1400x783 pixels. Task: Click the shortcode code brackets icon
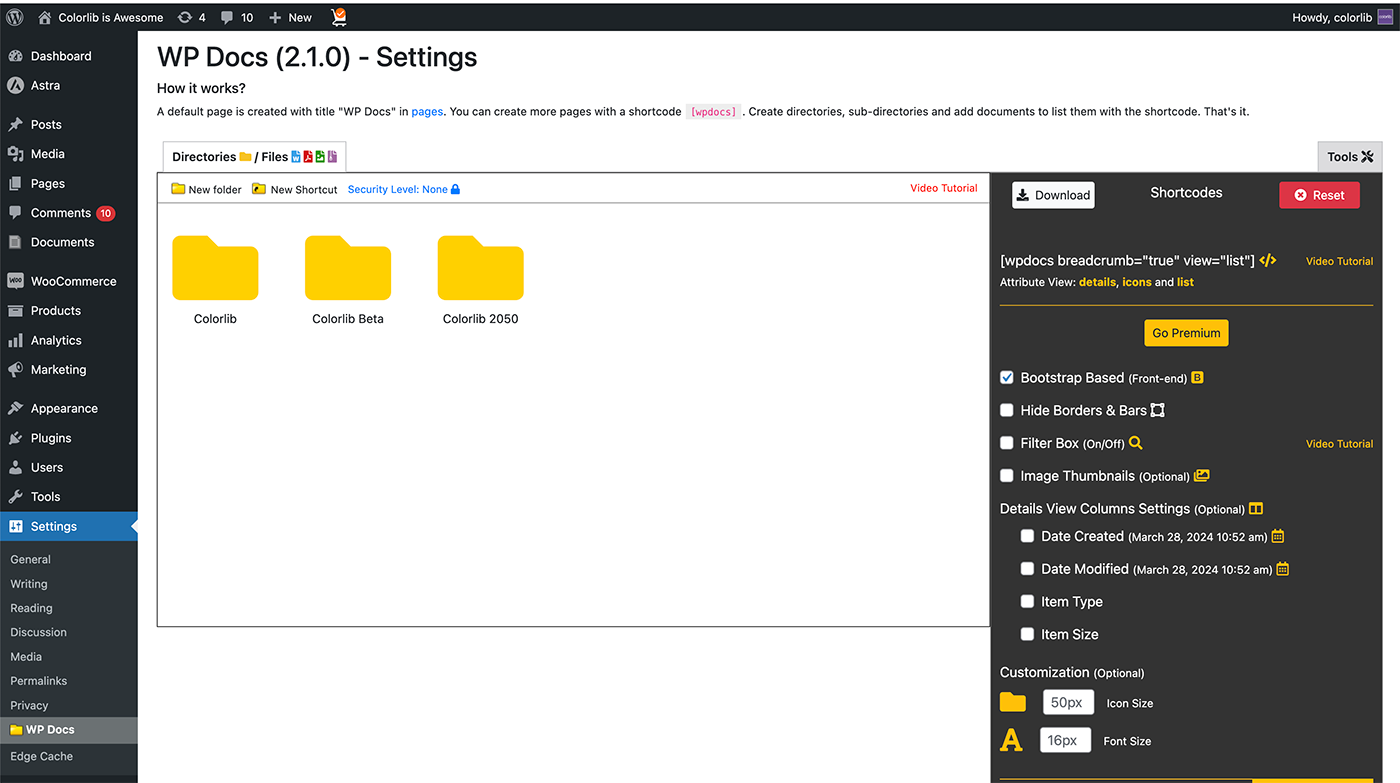1267,260
